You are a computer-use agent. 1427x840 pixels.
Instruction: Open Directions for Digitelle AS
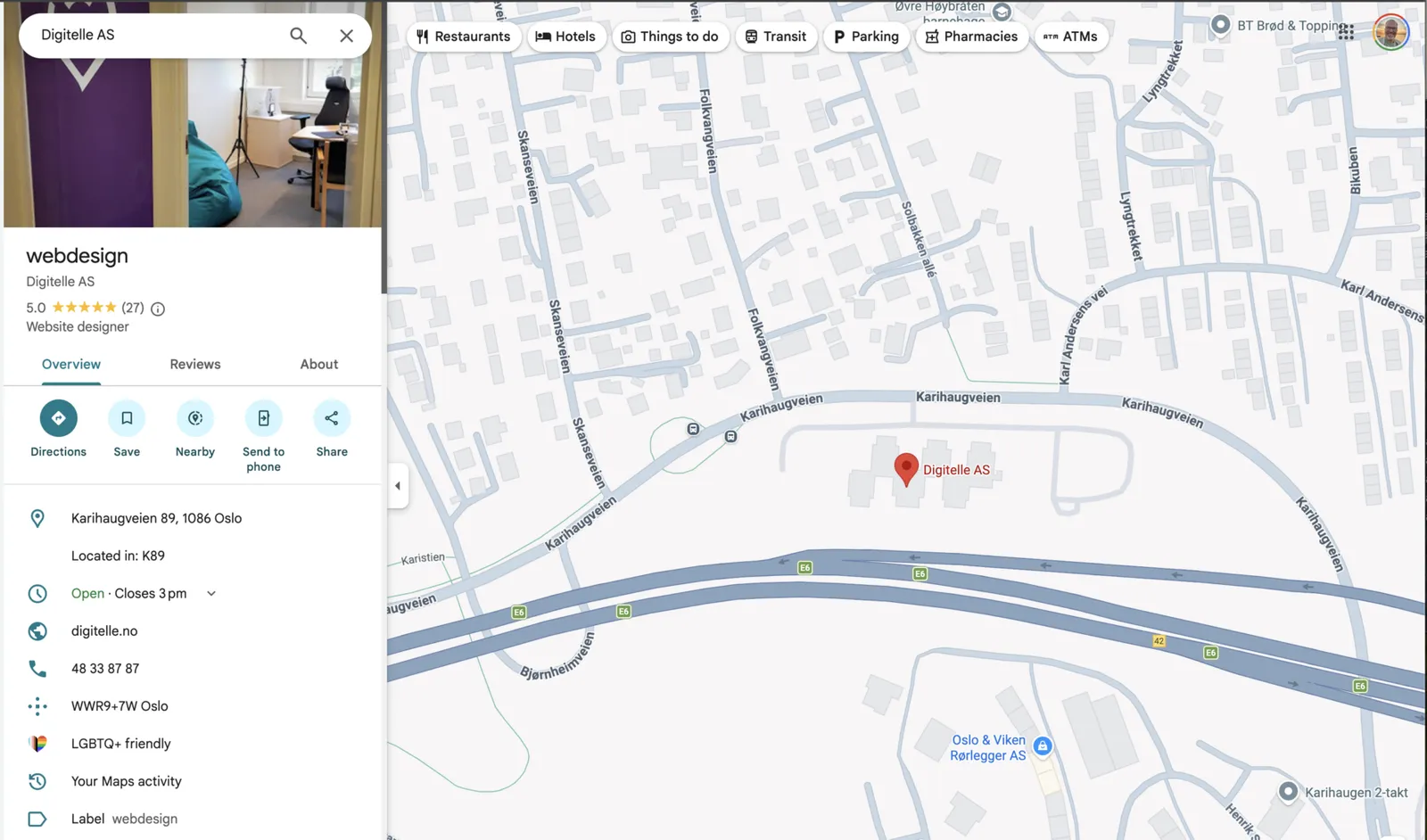59,418
